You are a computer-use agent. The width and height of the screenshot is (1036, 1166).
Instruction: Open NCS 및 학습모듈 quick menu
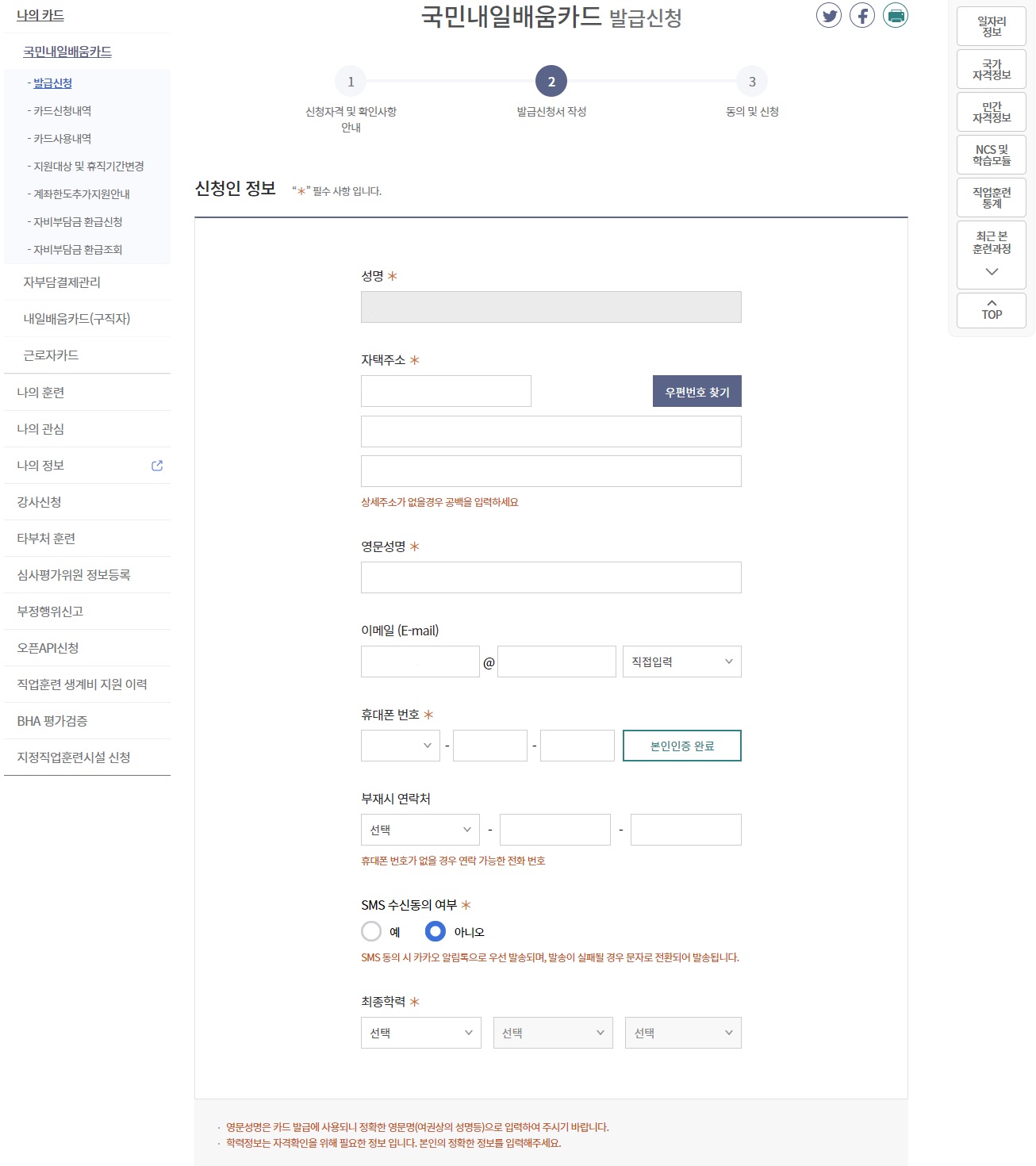992,155
